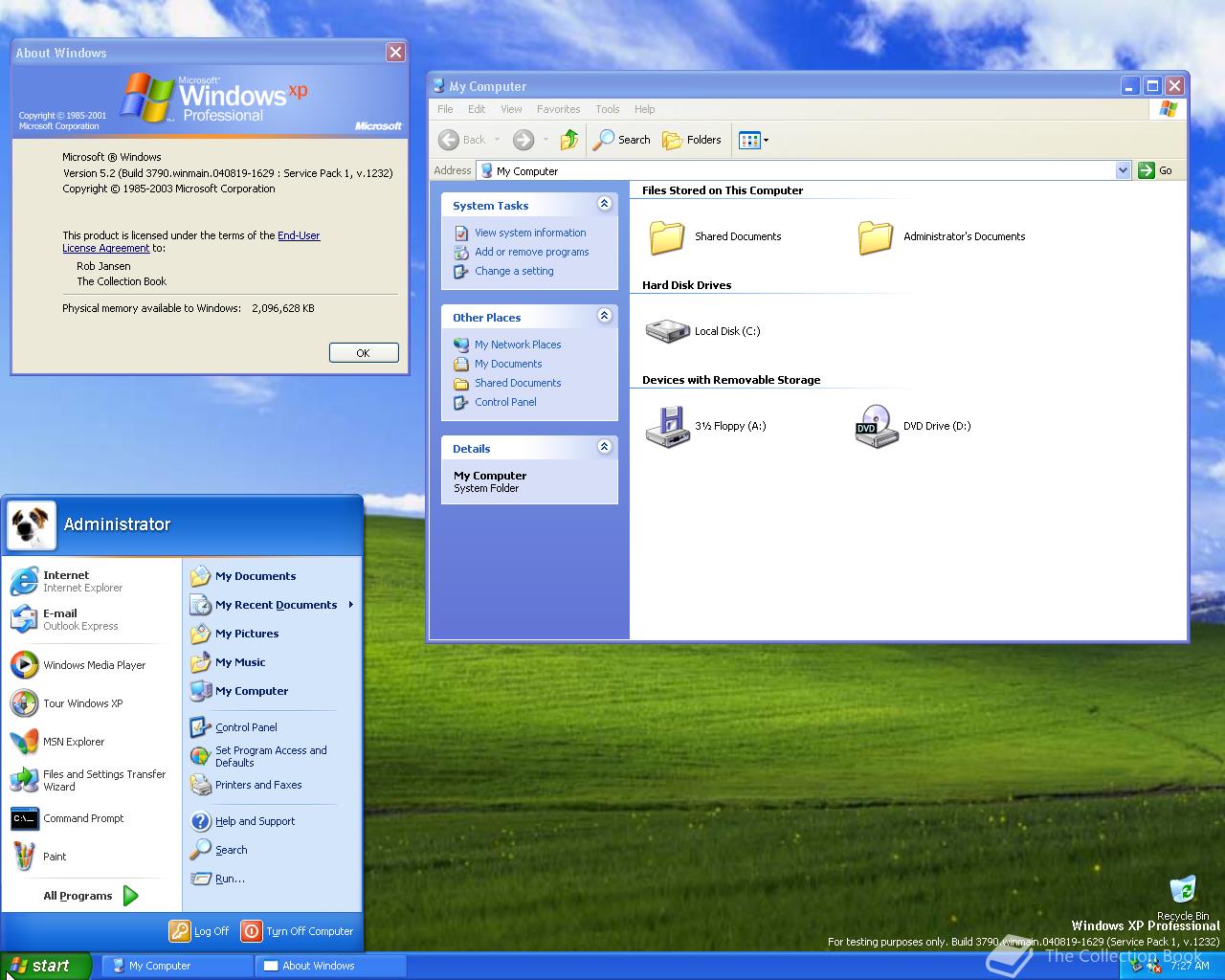Toggle the Folders pane button
This screenshot has height=980, width=1225.
(692, 140)
